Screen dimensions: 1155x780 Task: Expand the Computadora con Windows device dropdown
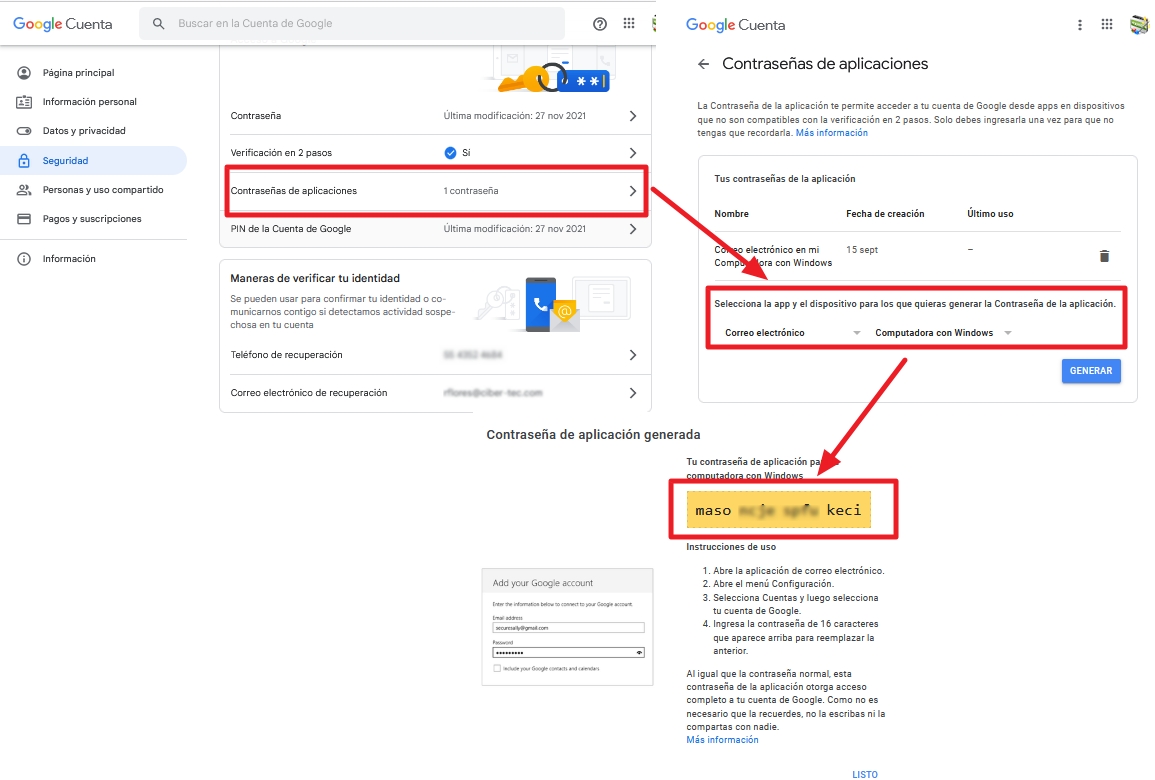pos(943,333)
